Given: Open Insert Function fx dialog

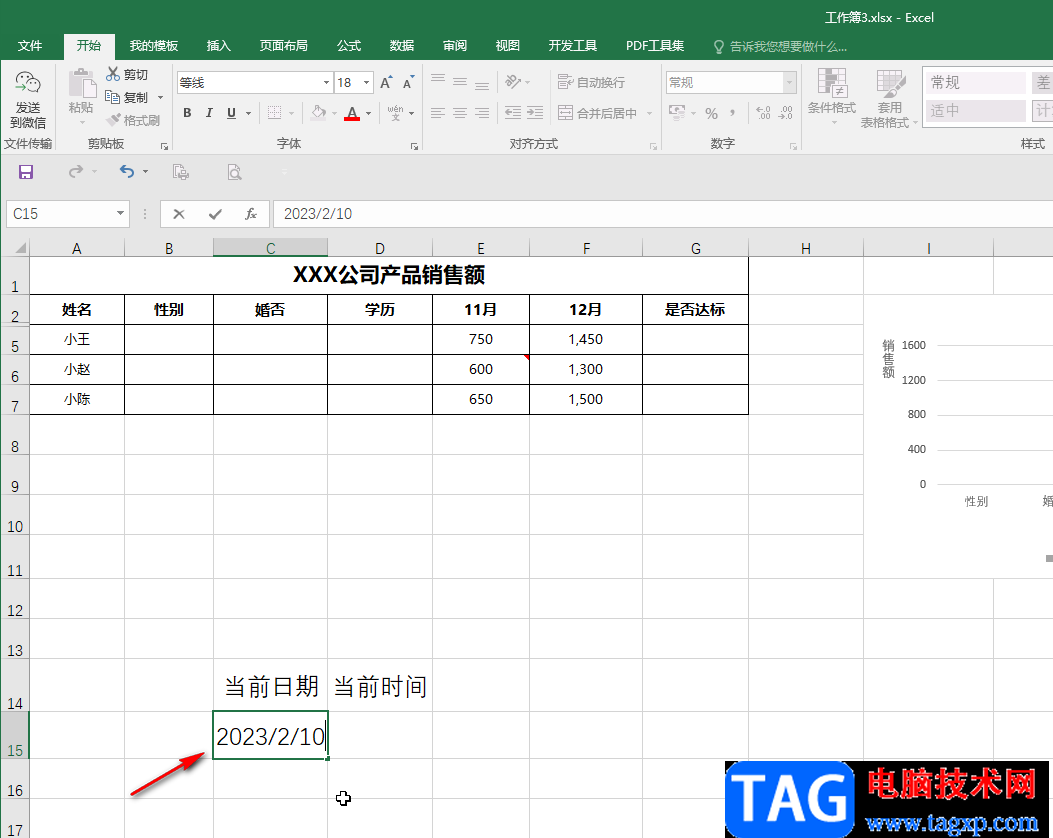Looking at the screenshot, I should click(250, 214).
